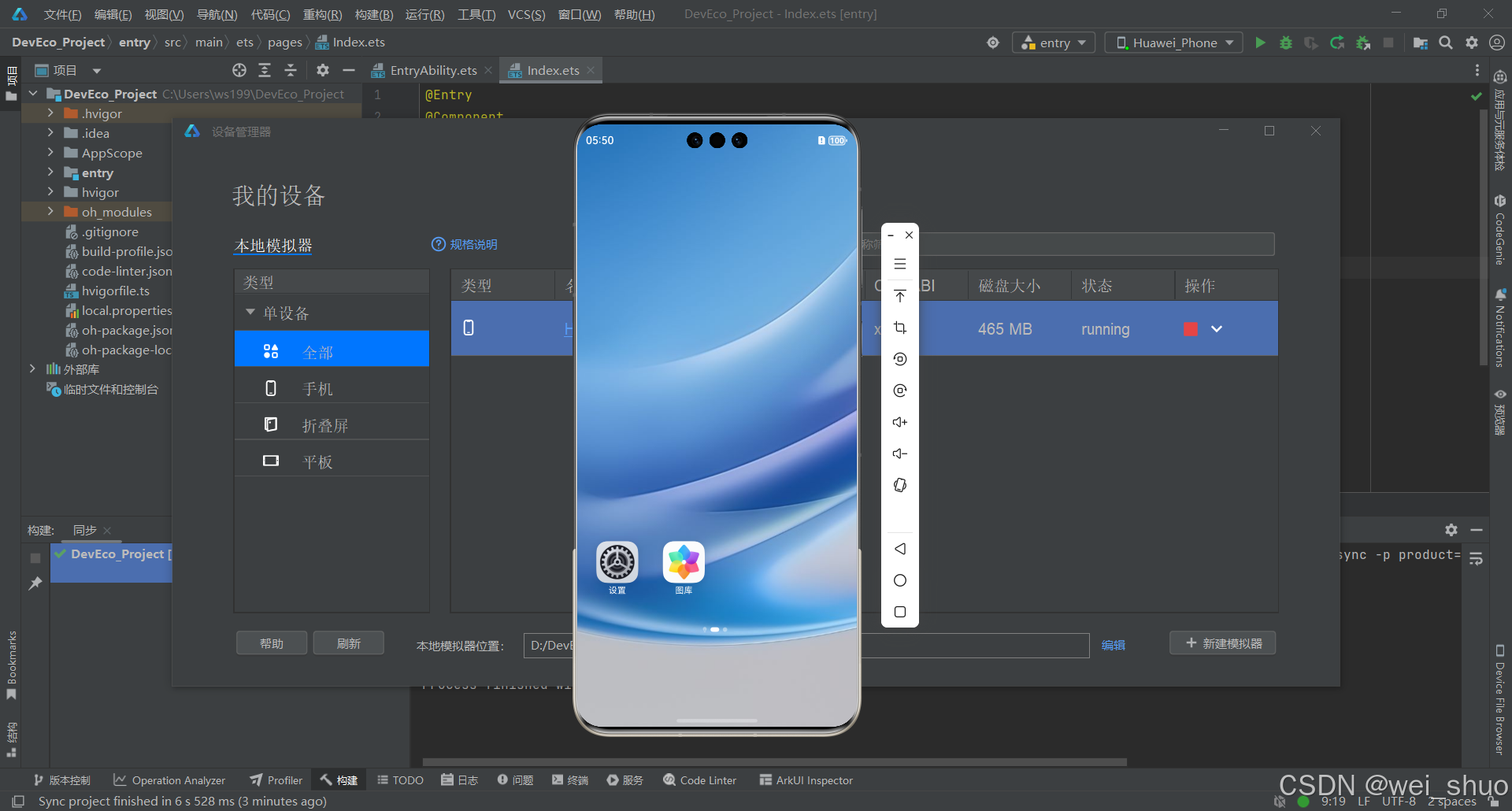This screenshot has height=811, width=1512.
Task: Expand the 外部库 node
Action: [x=32, y=369]
